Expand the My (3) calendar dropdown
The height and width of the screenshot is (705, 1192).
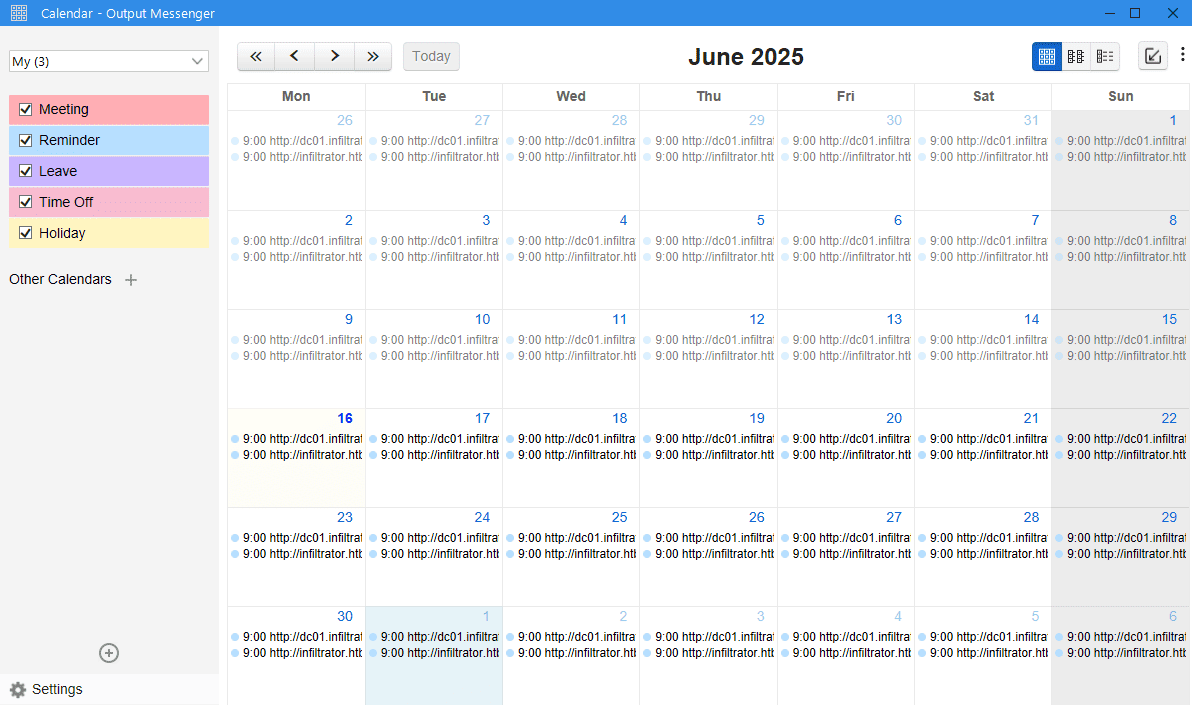point(108,62)
